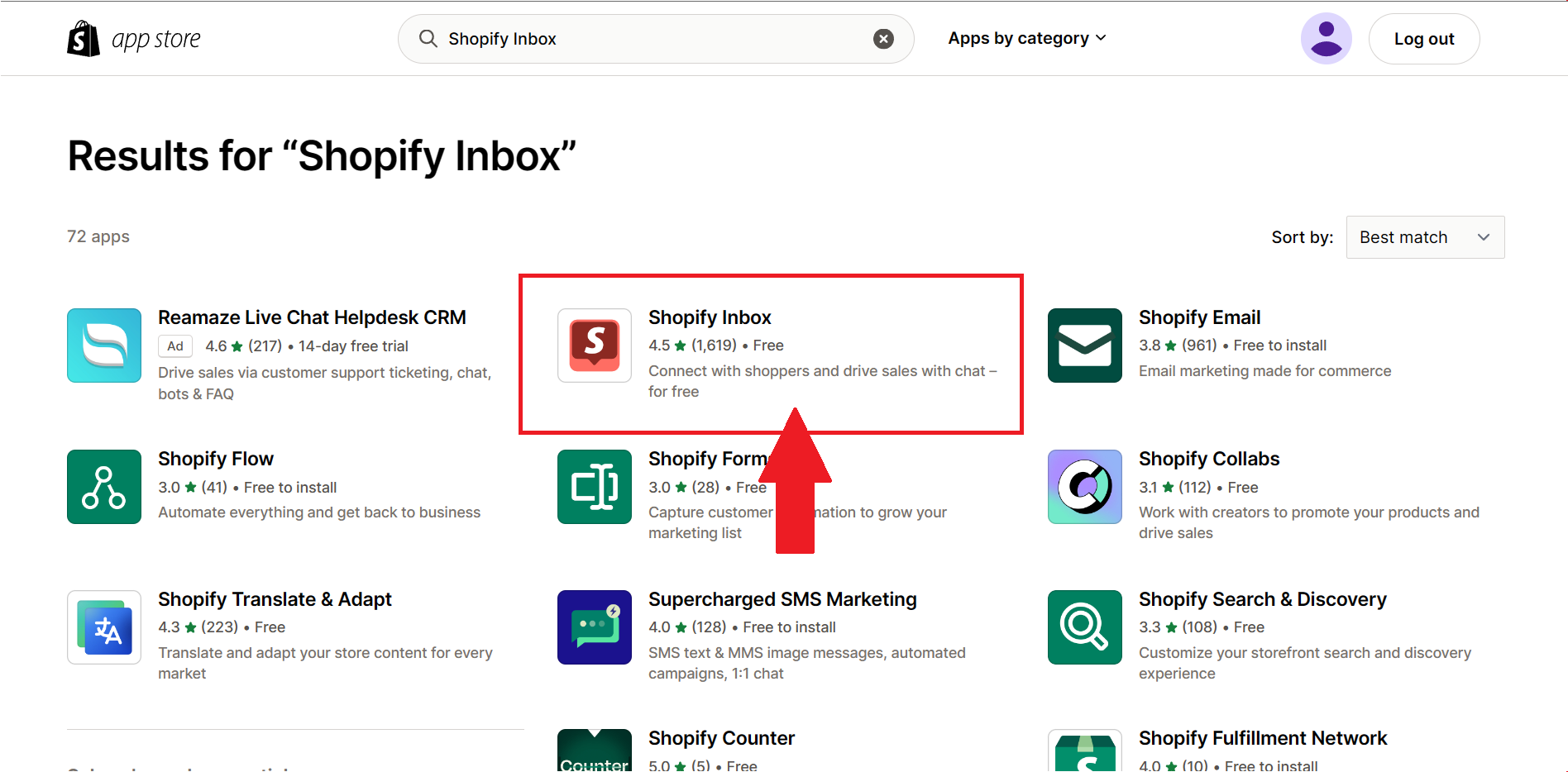The image size is (1568, 772).
Task: Click the Log out button
Action: 1424,39
